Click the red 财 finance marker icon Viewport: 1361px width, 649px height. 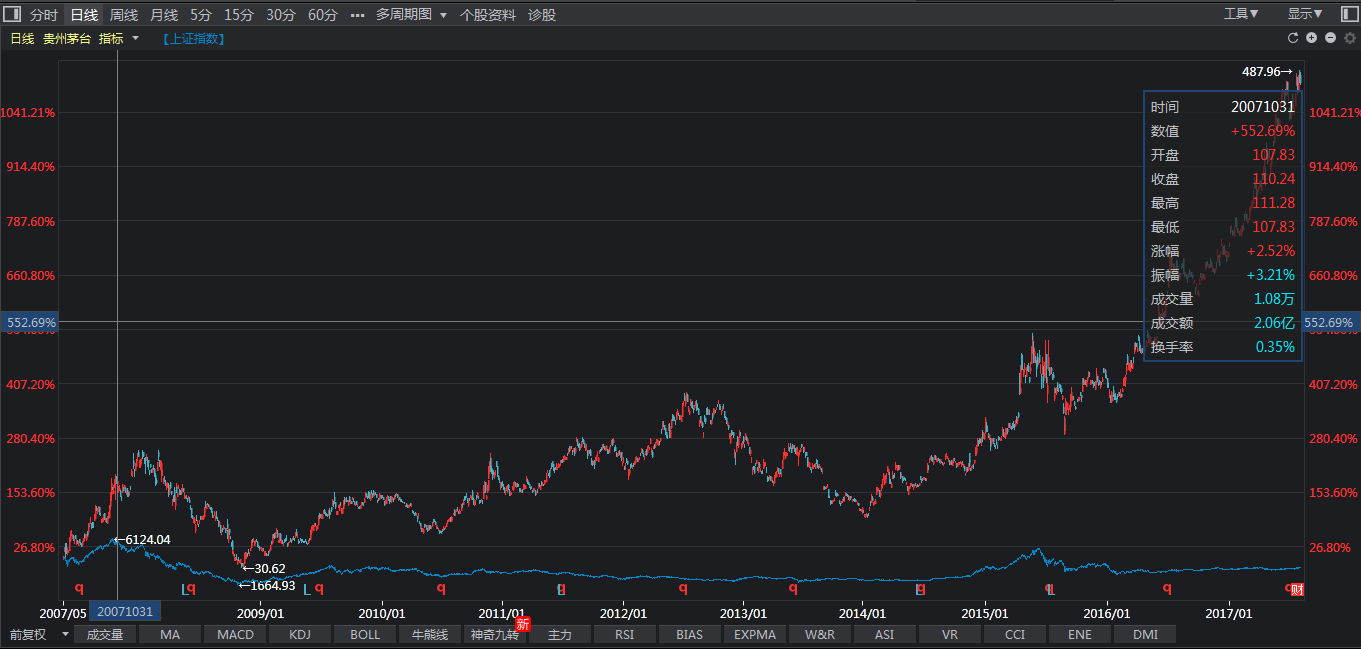pos(1297,589)
